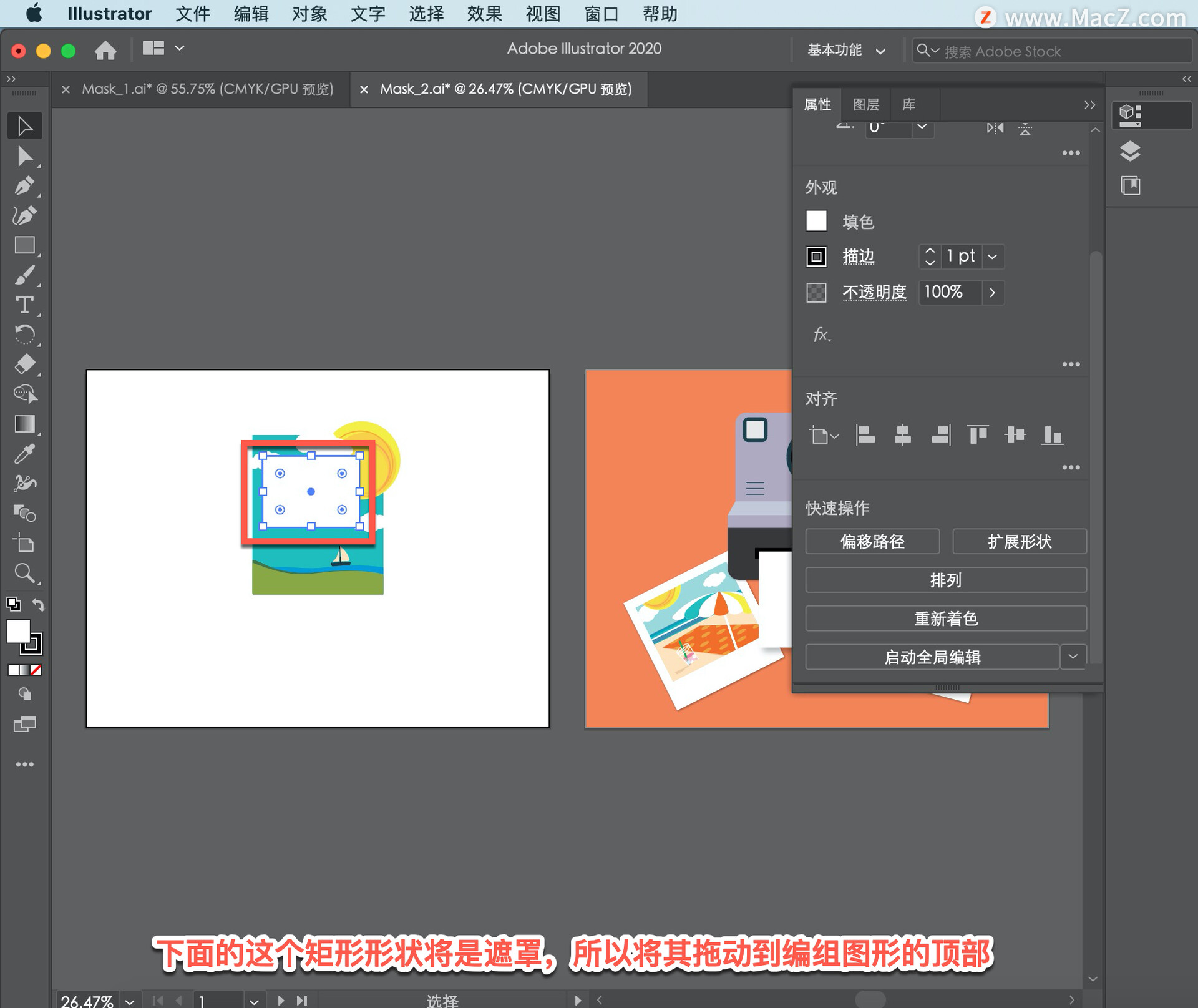Image resolution: width=1198 pixels, height=1008 pixels.
Task: Open the 窗口 menu
Action: point(601,14)
